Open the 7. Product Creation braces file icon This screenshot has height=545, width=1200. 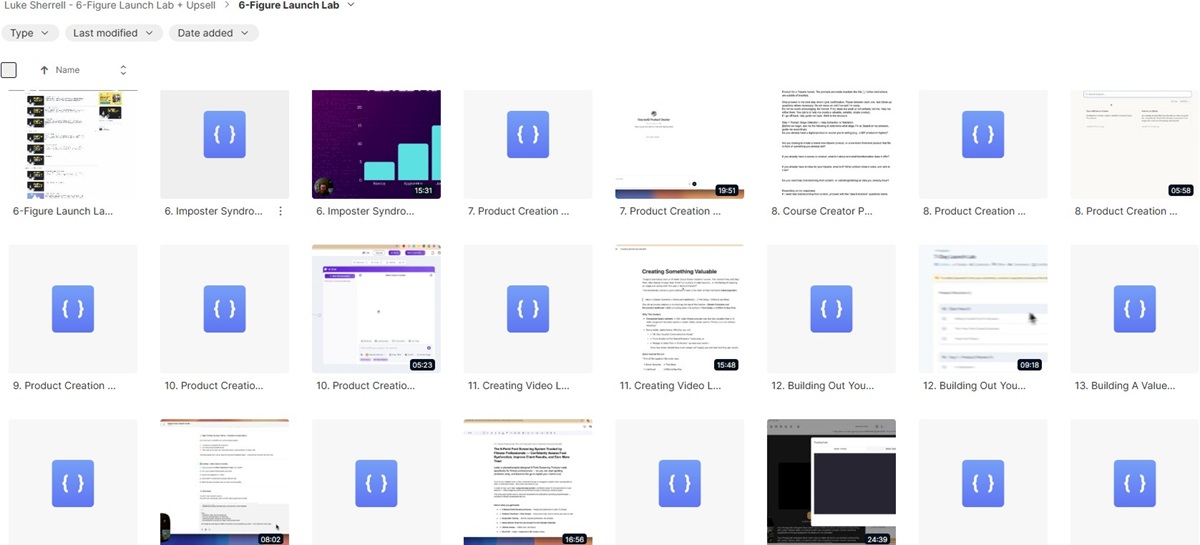[528, 133]
